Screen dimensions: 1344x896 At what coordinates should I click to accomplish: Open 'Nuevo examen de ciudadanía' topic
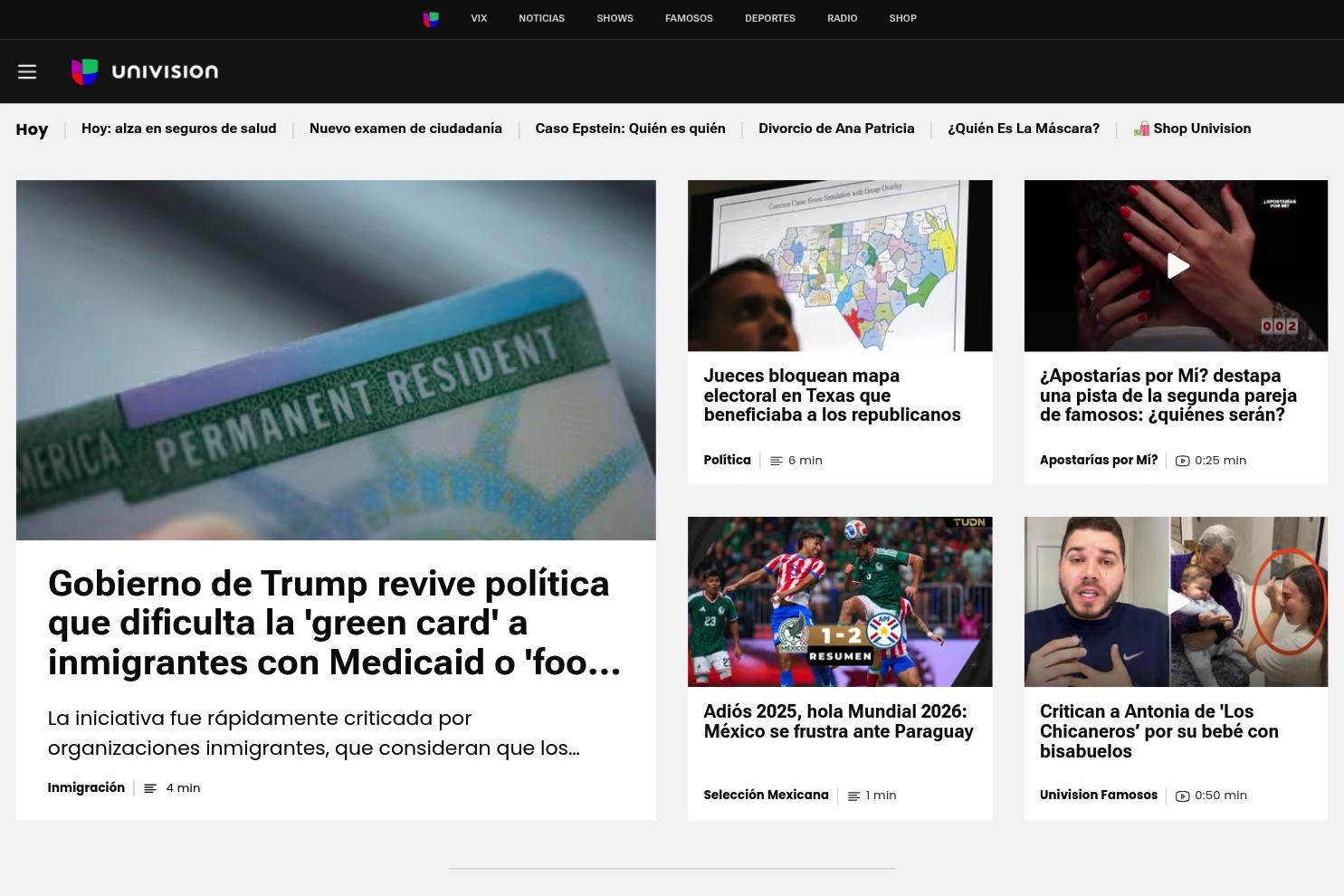pos(405,129)
